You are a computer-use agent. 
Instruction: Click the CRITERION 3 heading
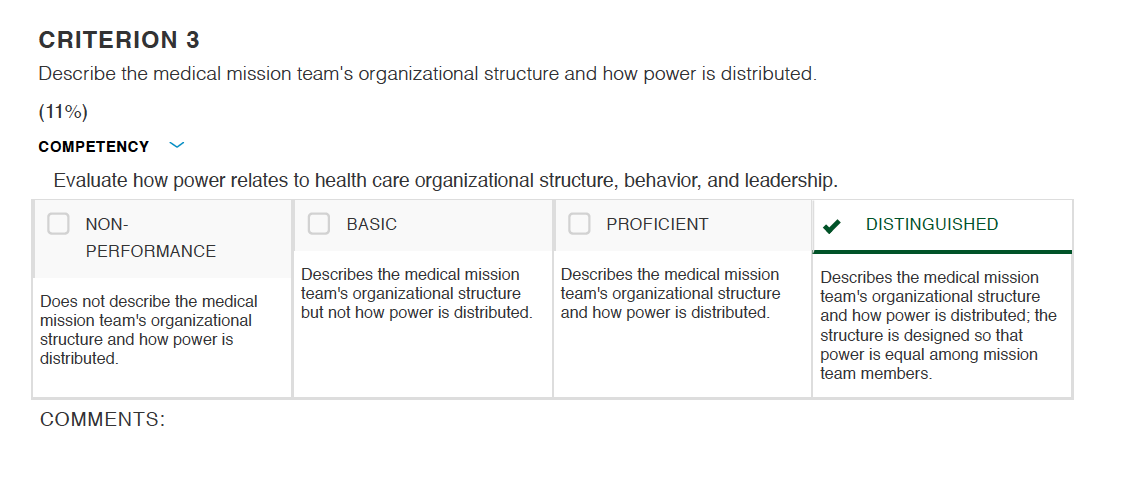pos(119,40)
